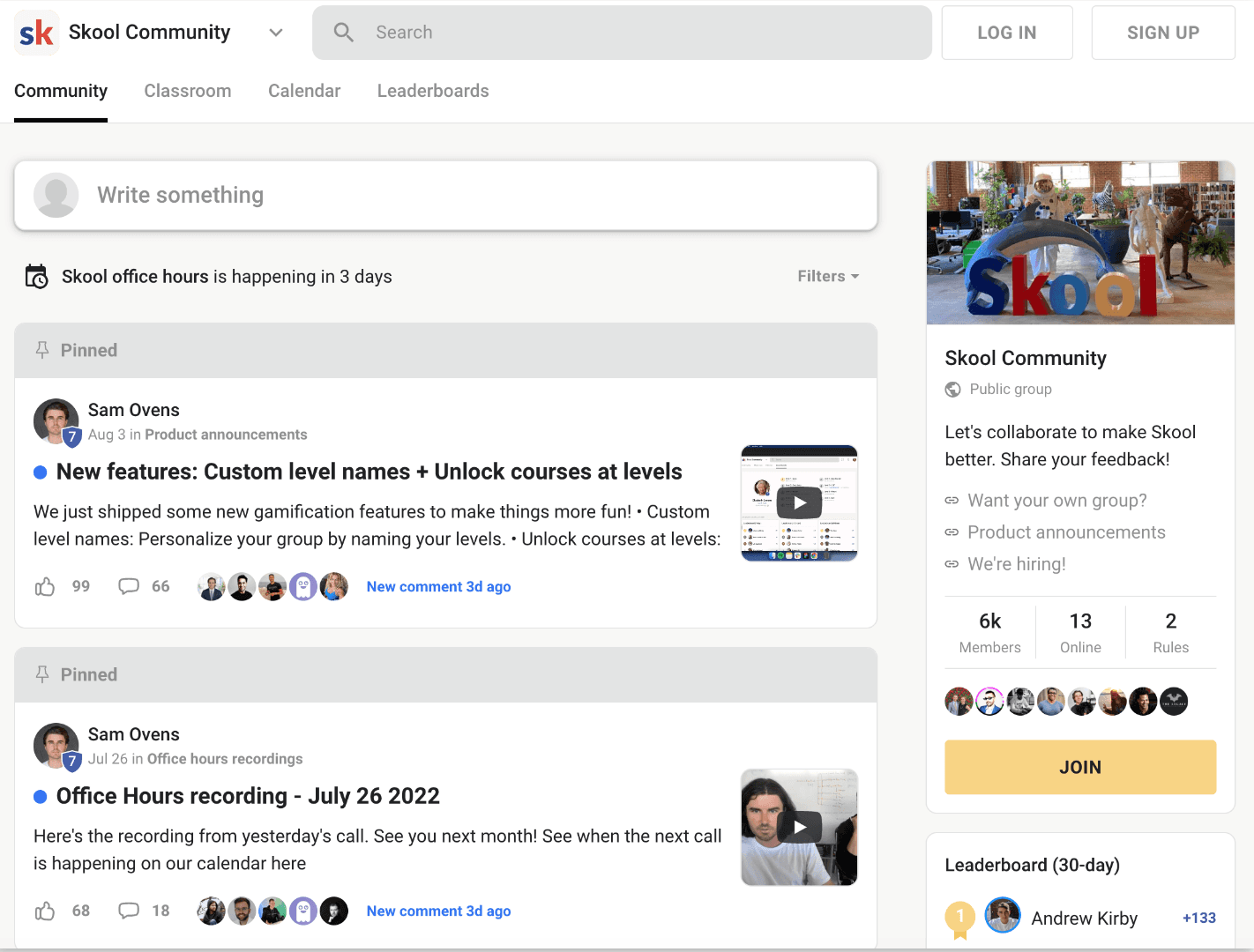1254x952 pixels.
Task: Open the Calendar tab
Action: point(304,91)
